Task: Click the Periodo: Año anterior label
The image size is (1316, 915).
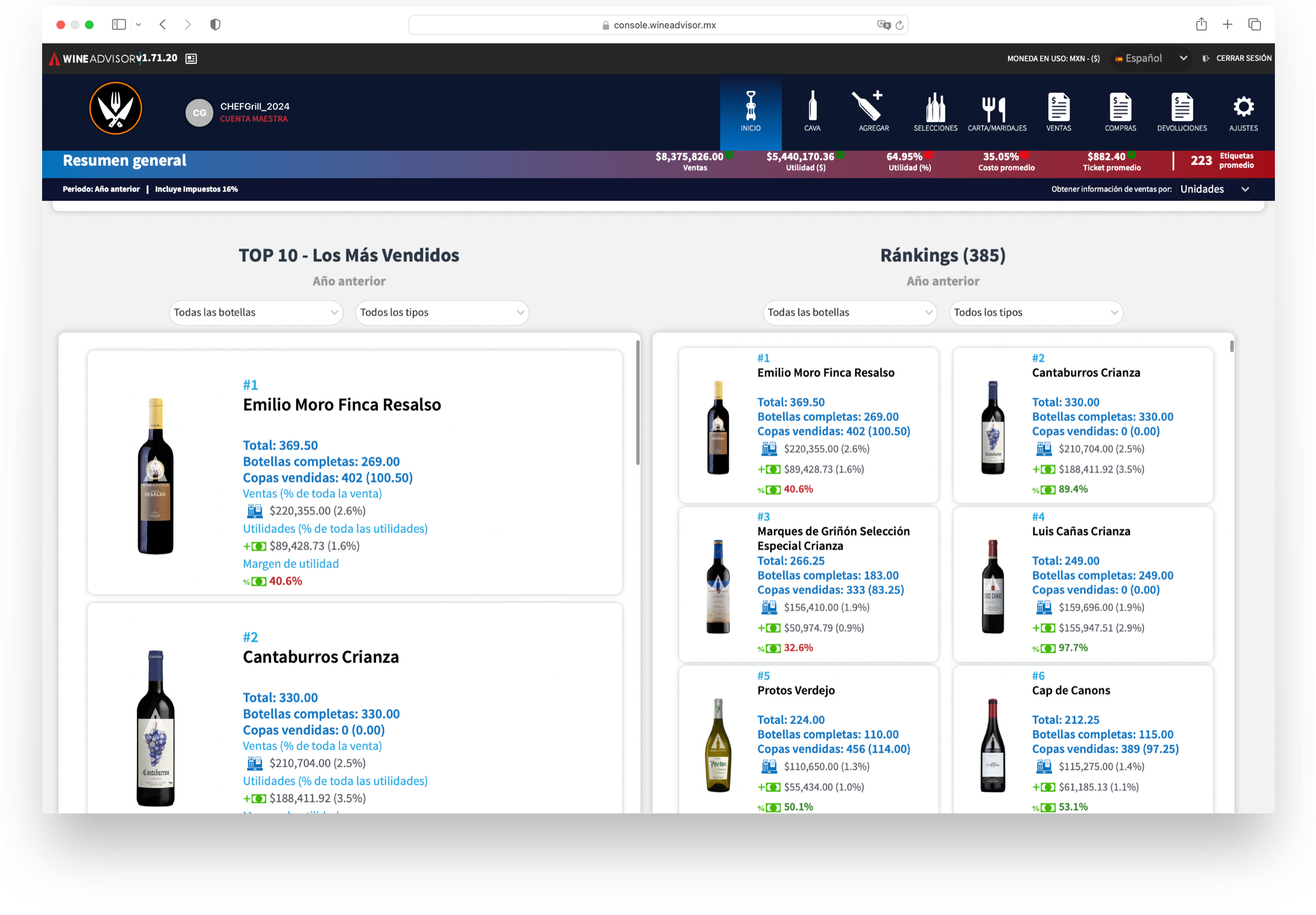Action: tap(101, 189)
